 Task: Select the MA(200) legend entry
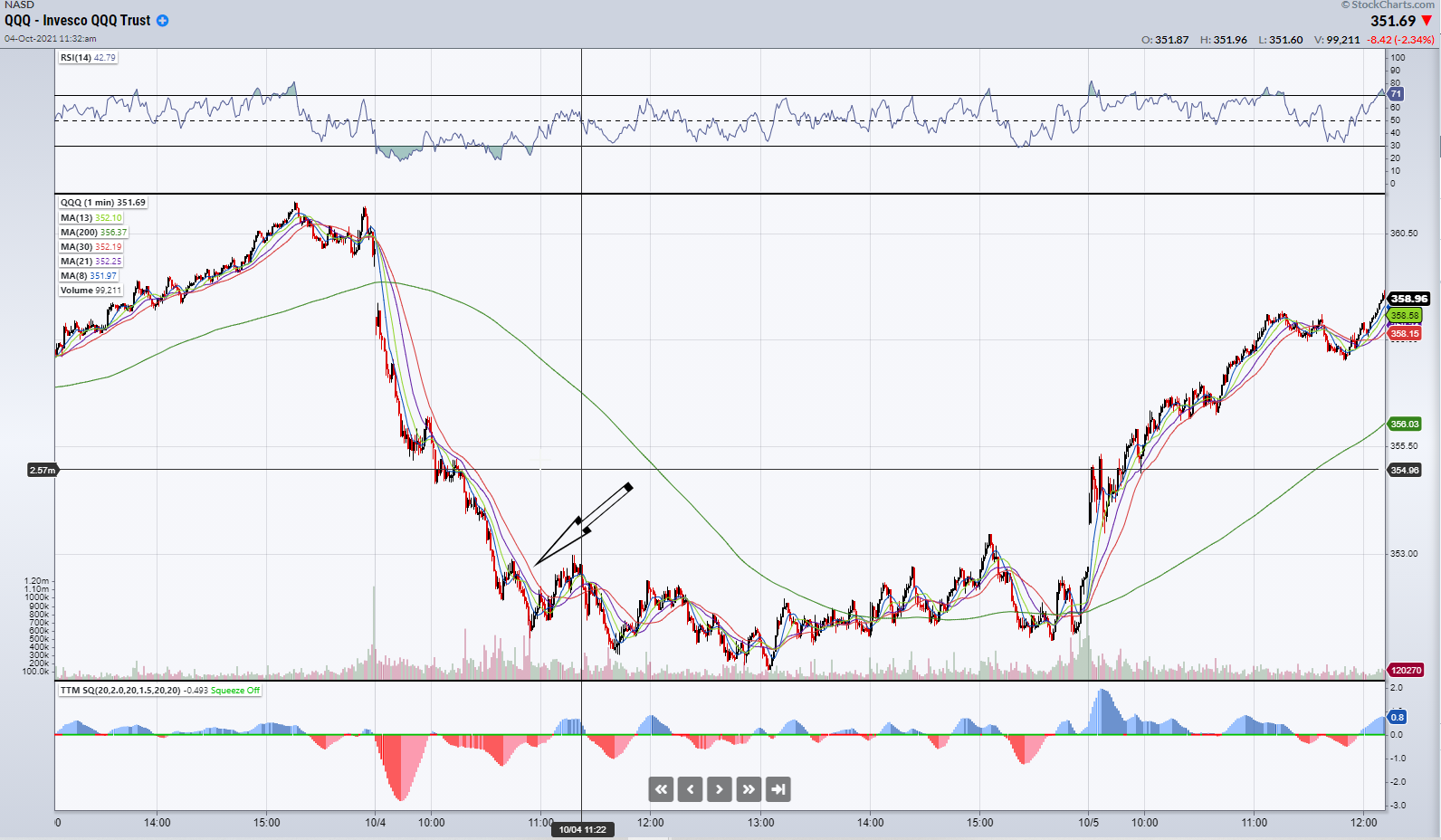coord(93,232)
